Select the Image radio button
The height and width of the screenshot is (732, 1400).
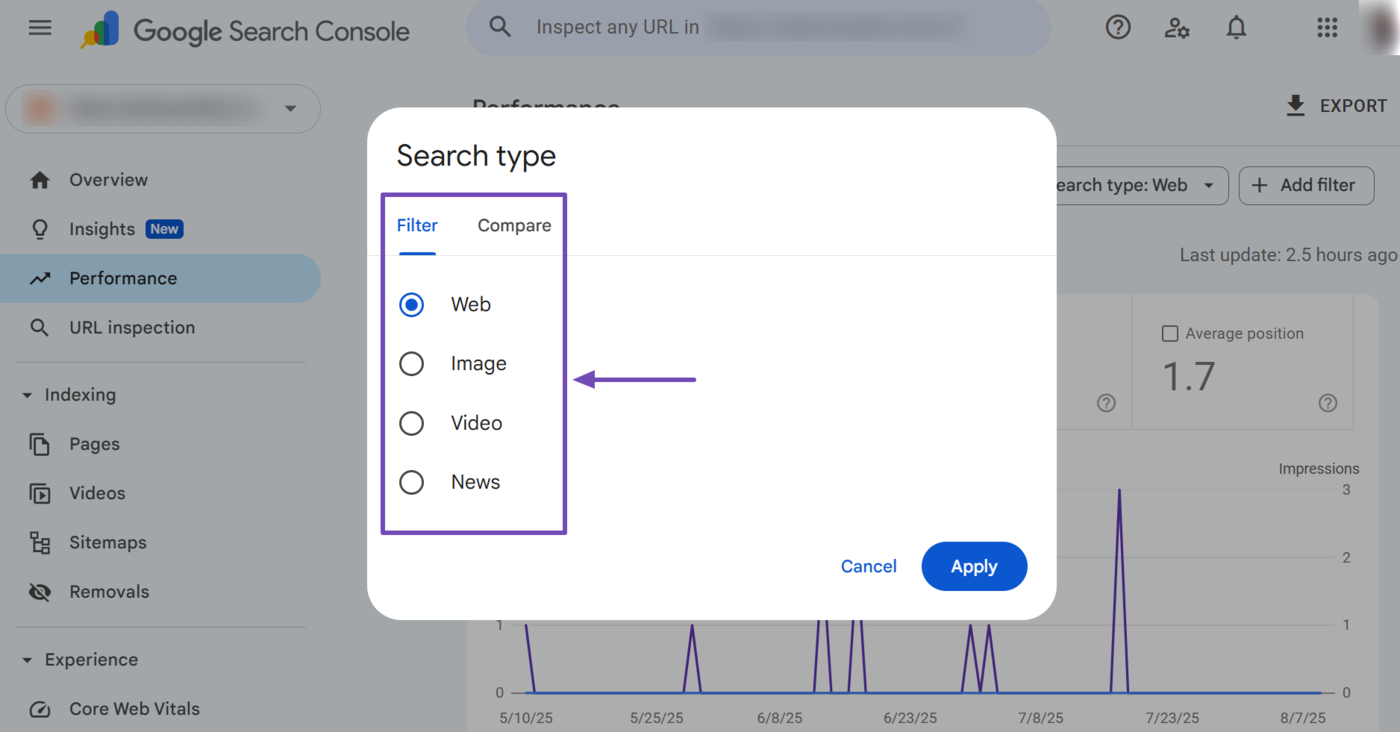click(x=412, y=364)
